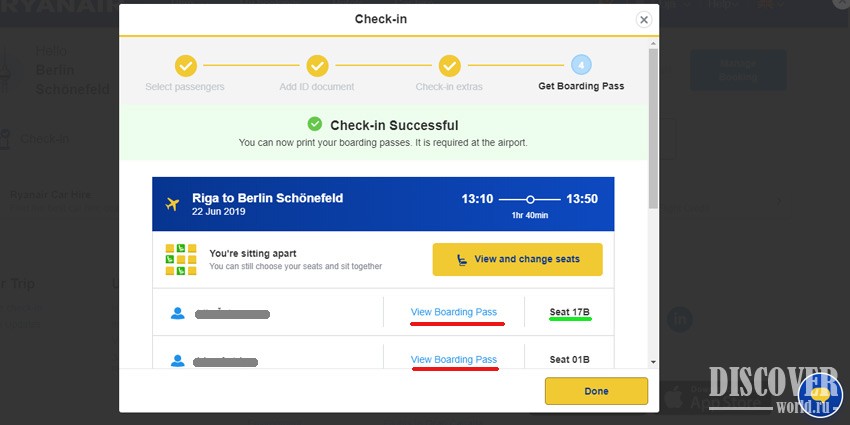Viewport: 850px width, 425px height.
Task: View Boarding Pass for Seat 17B passenger
Action: [x=454, y=312]
